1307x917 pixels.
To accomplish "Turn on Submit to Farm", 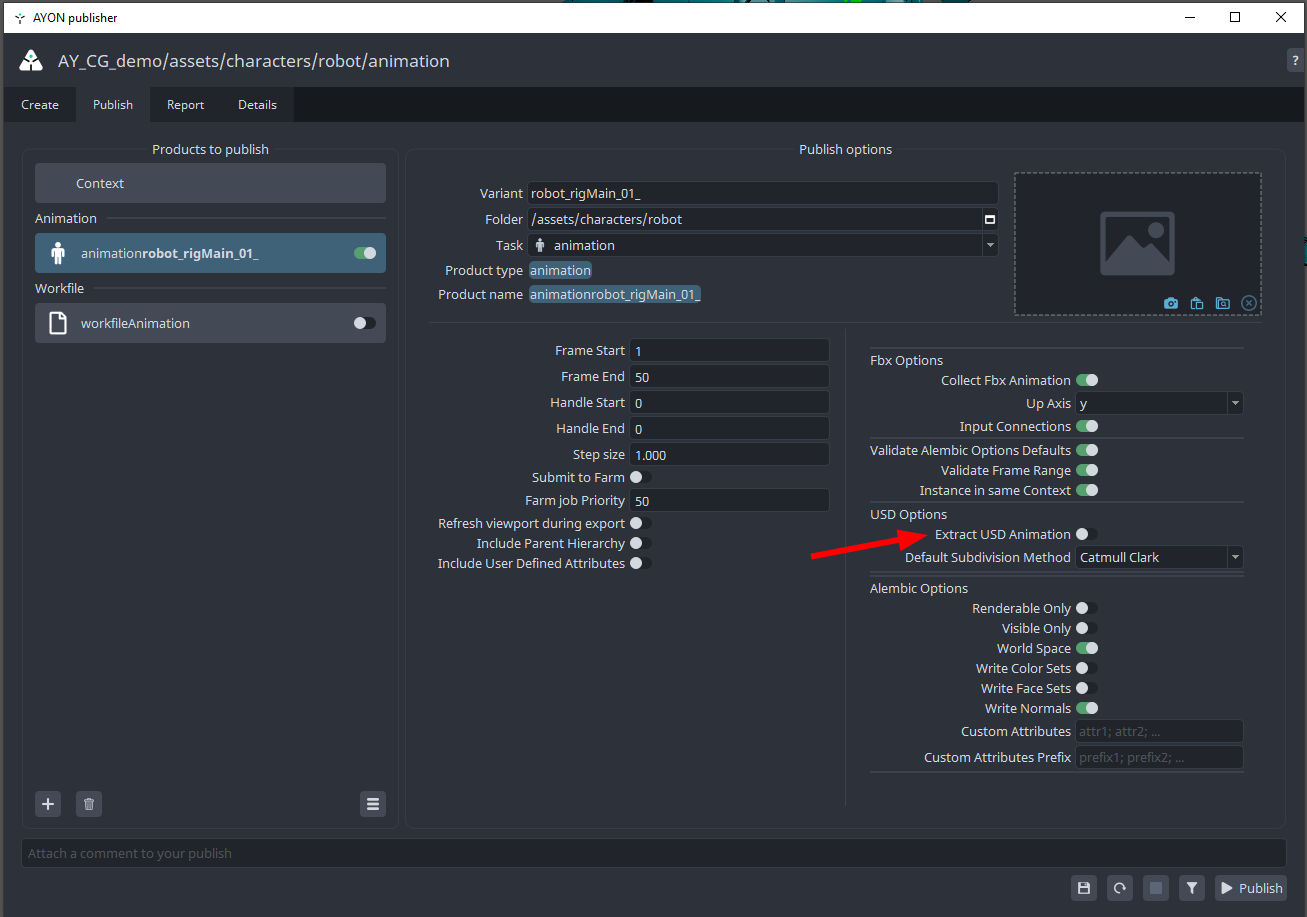I will pyautogui.click(x=640, y=478).
